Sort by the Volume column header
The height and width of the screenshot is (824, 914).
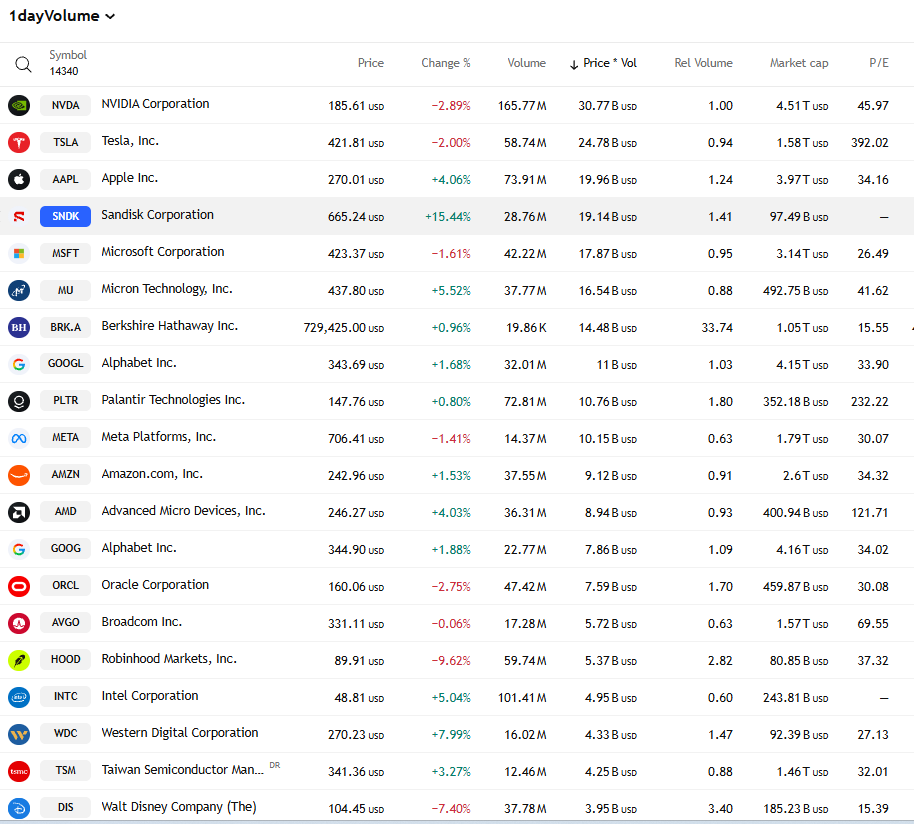tap(526, 63)
